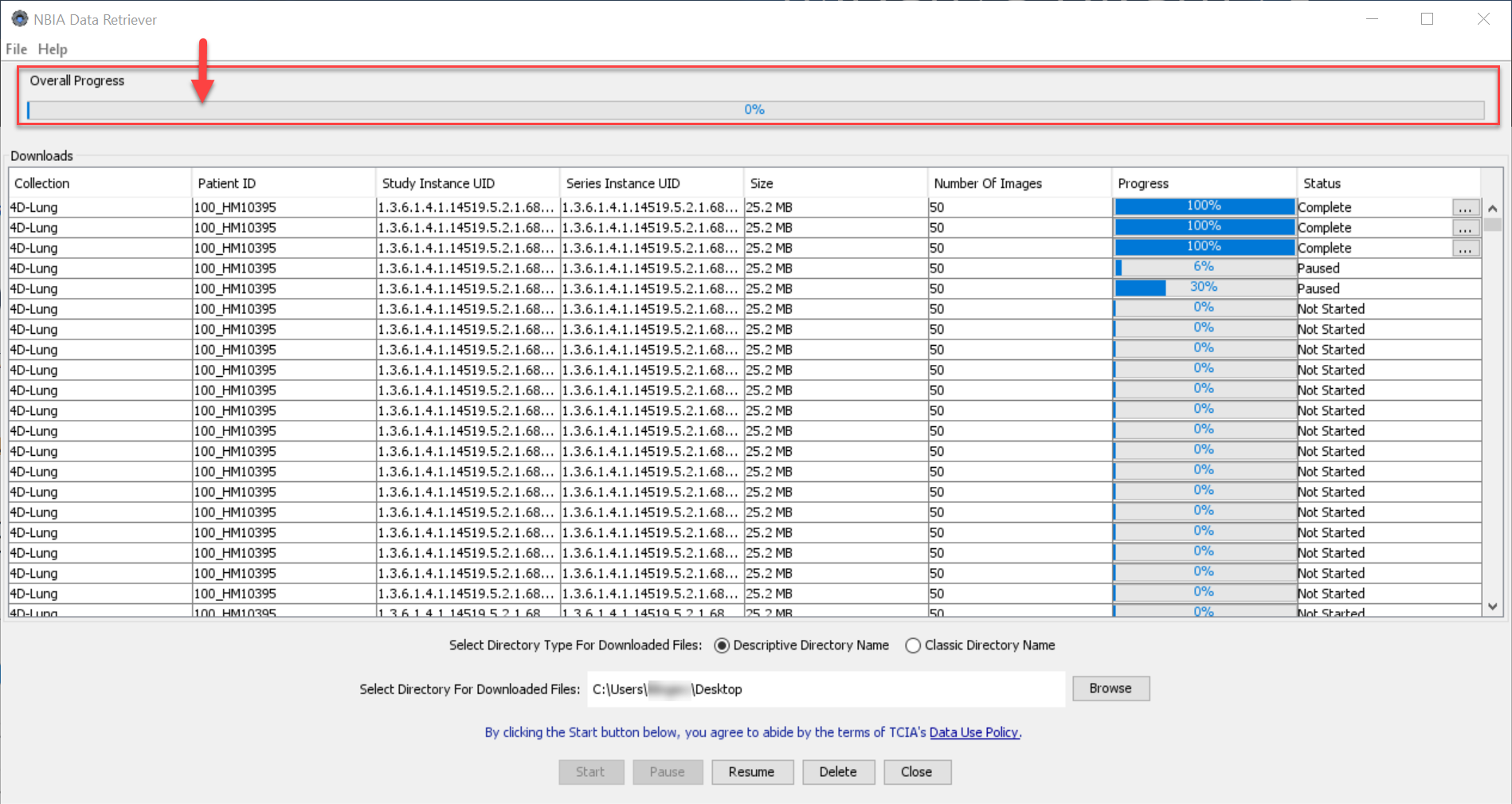Click the downloads table vertical scrollbar thumb

[x=1492, y=225]
